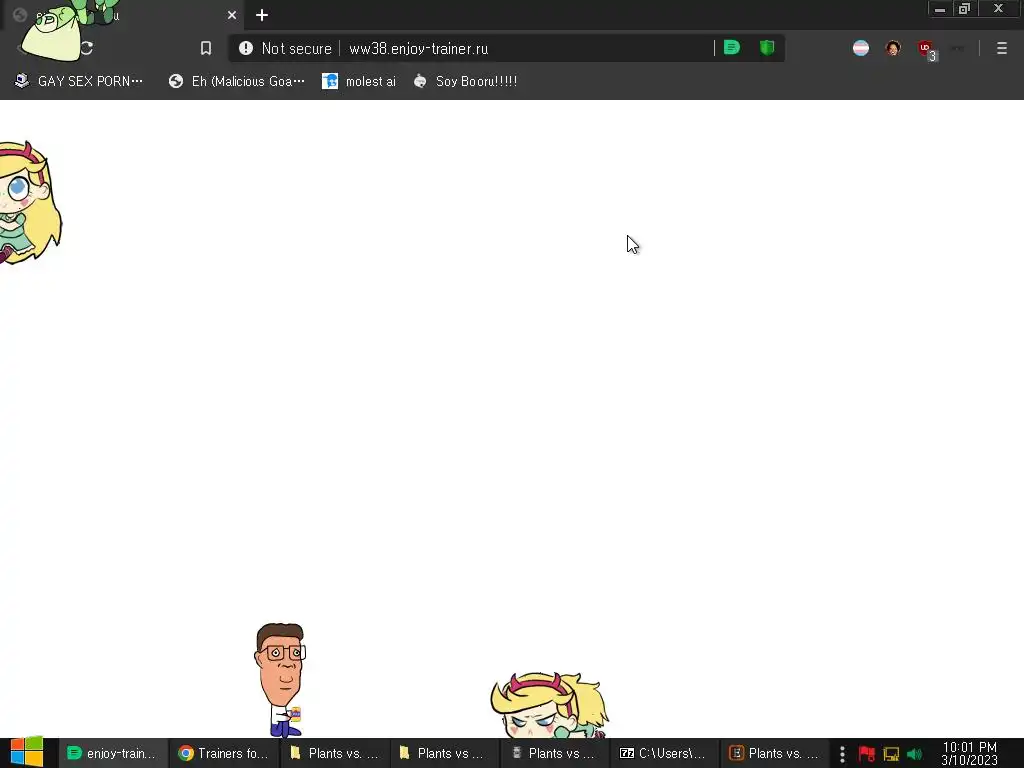Open the browser hamburger menu
The width and height of the screenshot is (1024, 768).
(1001, 48)
